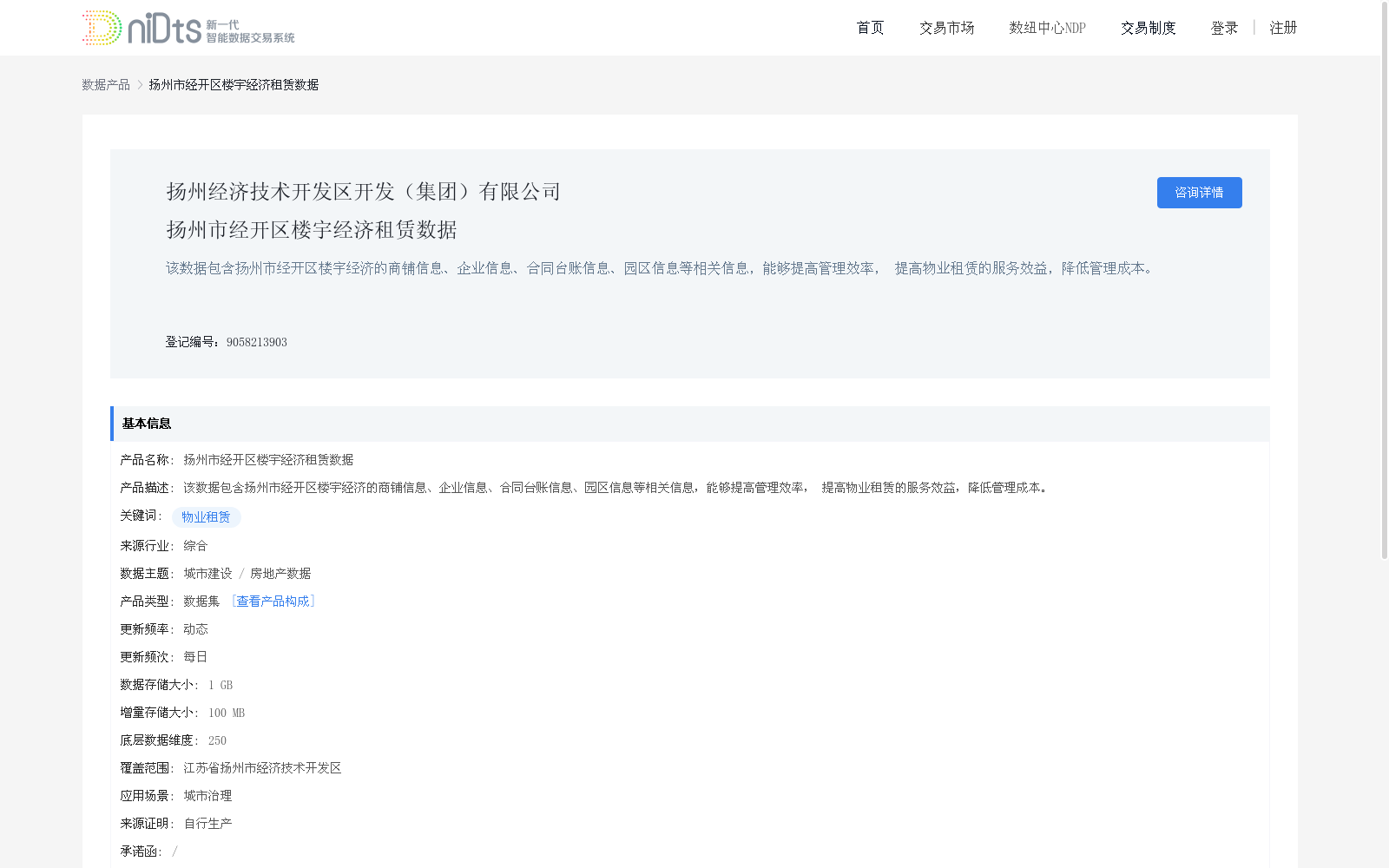Click the 更新频率 value 动态

tap(195, 628)
